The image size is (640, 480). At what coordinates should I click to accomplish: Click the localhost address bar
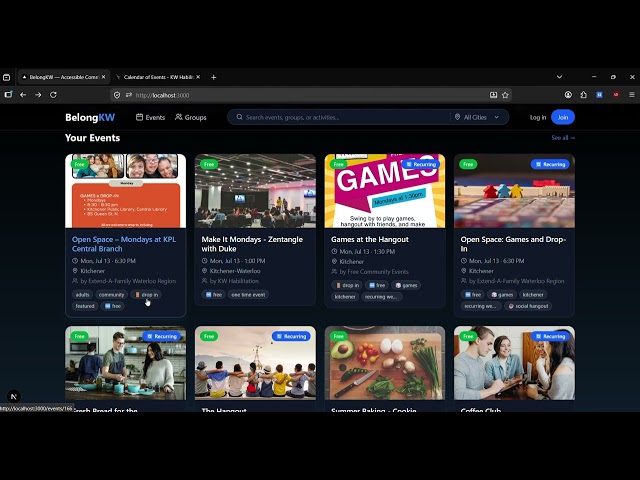(310, 95)
